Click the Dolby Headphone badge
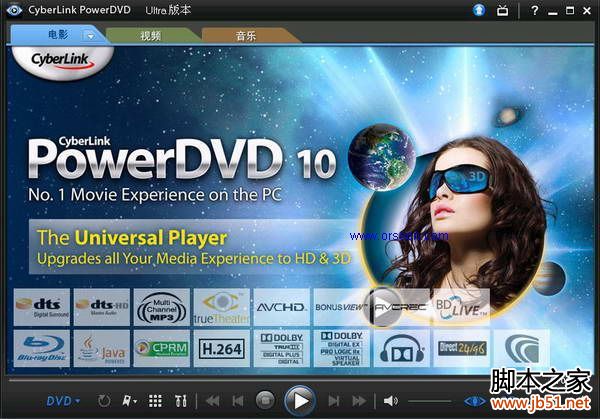 [x=402, y=348]
